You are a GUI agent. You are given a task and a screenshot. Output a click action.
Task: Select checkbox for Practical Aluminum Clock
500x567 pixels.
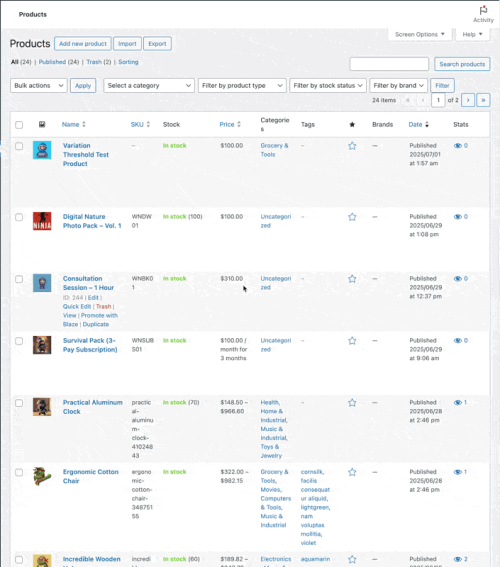tap(19, 403)
